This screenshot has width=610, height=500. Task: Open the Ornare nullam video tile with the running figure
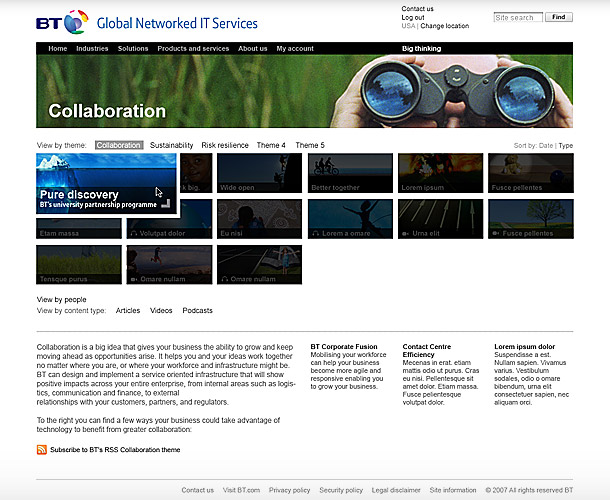click(x=170, y=265)
